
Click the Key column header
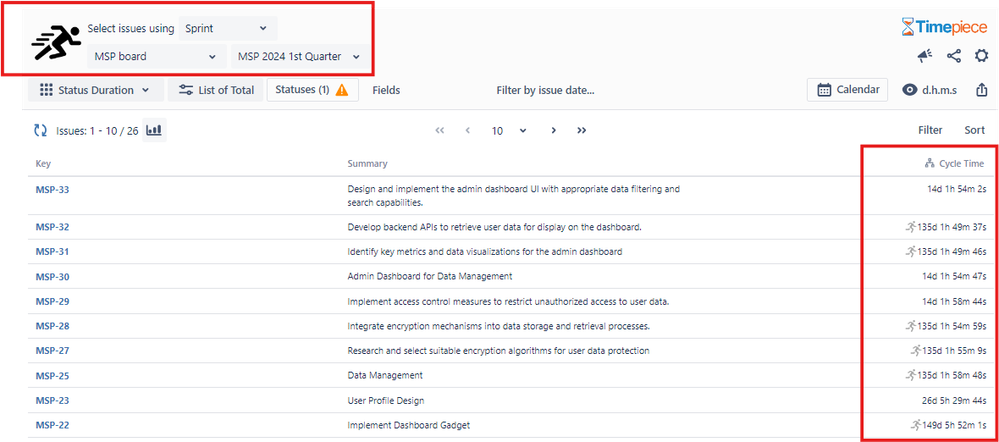pyautogui.click(x=43, y=164)
